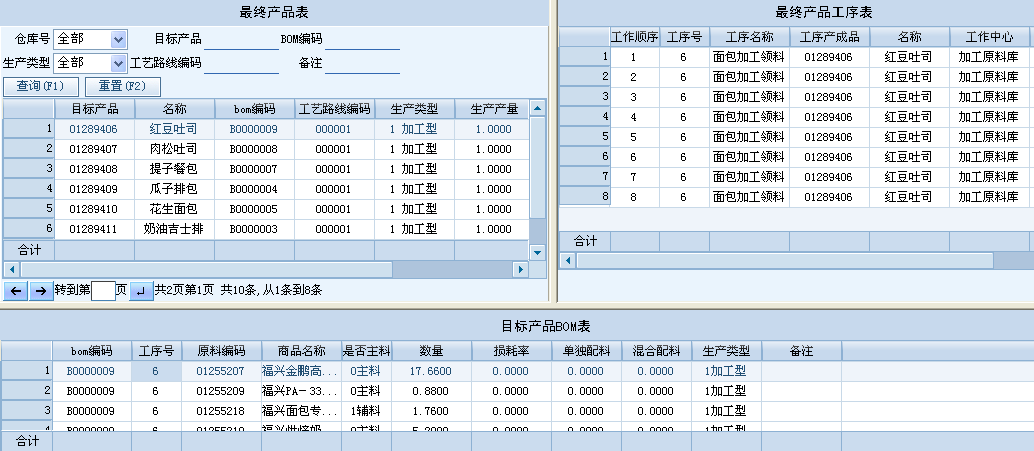Click raw material code 01255209
Image resolution: width=1034 pixels, height=451 pixels.
coord(222,391)
